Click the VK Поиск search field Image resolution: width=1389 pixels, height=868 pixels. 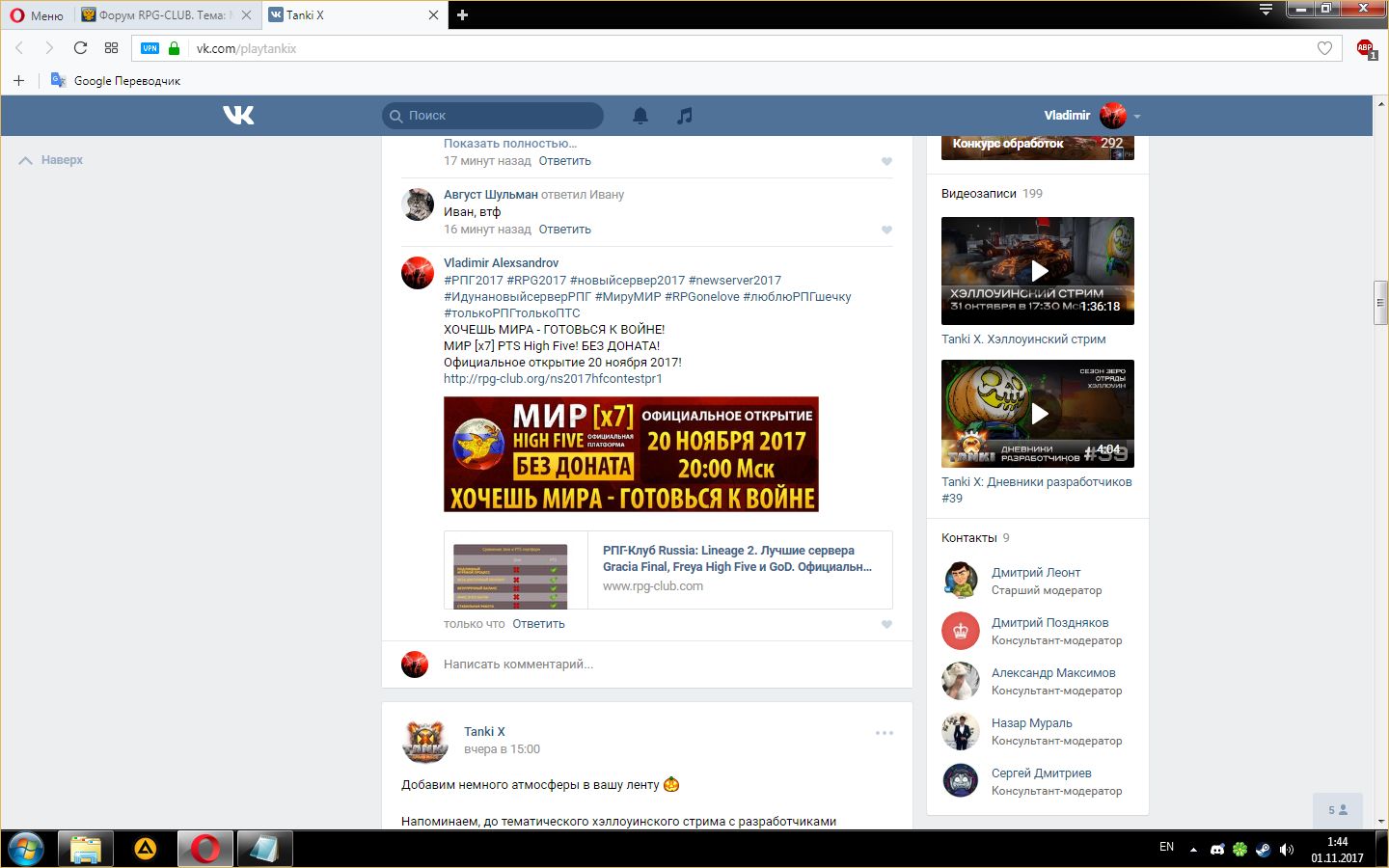[x=493, y=116]
